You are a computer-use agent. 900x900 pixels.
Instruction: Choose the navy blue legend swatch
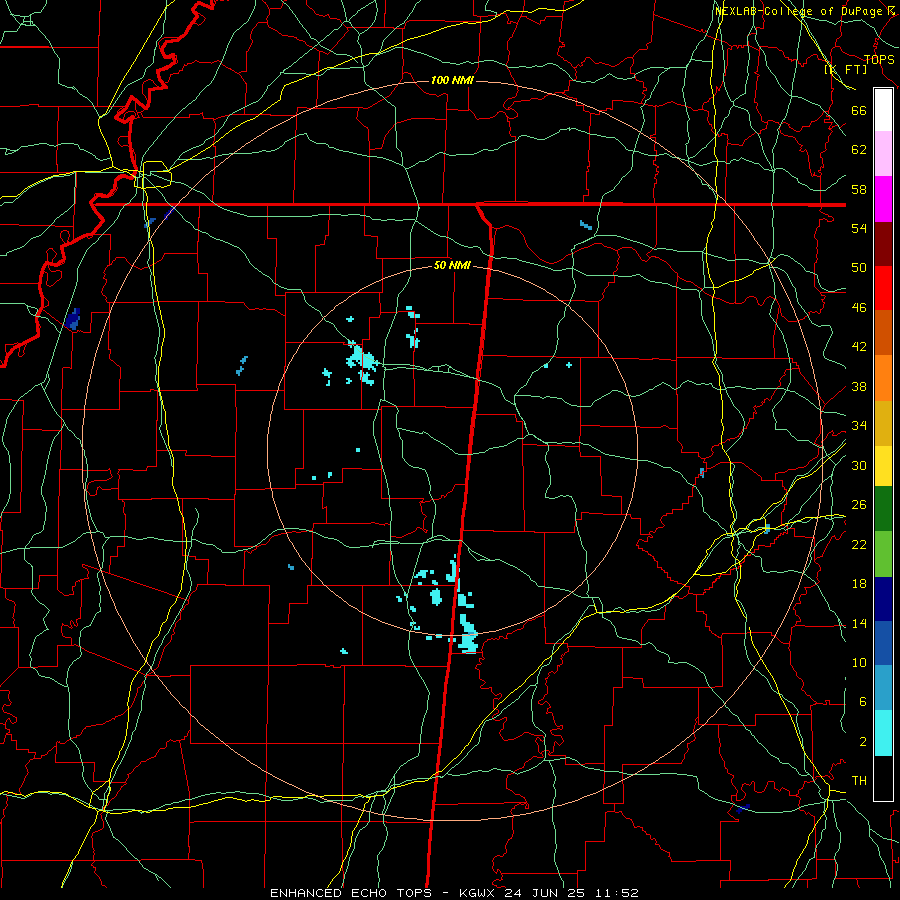pyautogui.click(x=883, y=599)
